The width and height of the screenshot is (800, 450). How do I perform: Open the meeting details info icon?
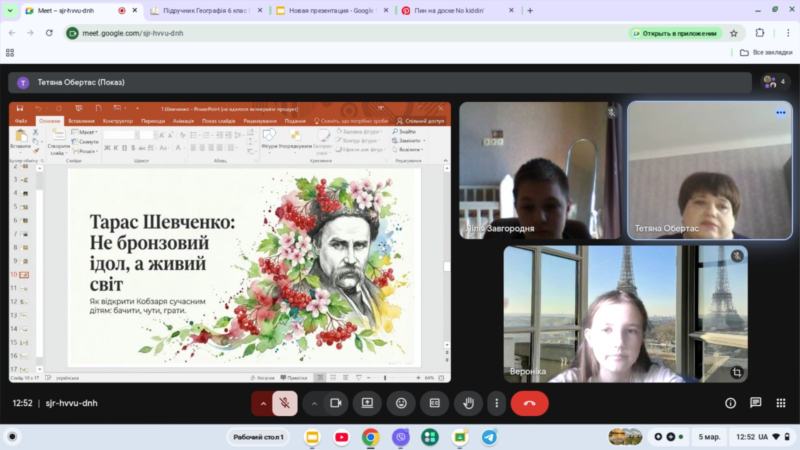coord(730,403)
